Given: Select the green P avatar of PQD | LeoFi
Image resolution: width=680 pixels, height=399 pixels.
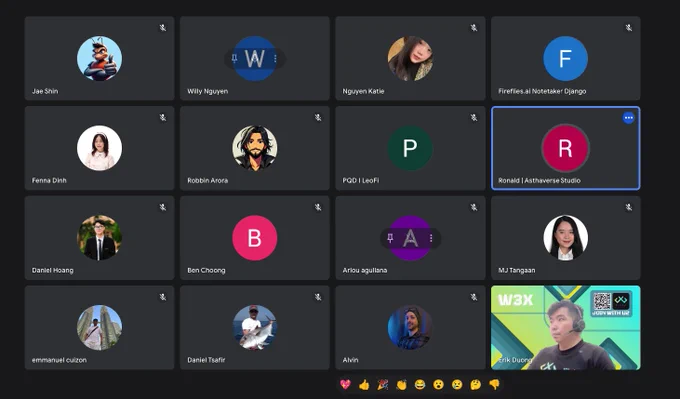Looking at the screenshot, I should click(x=410, y=148).
